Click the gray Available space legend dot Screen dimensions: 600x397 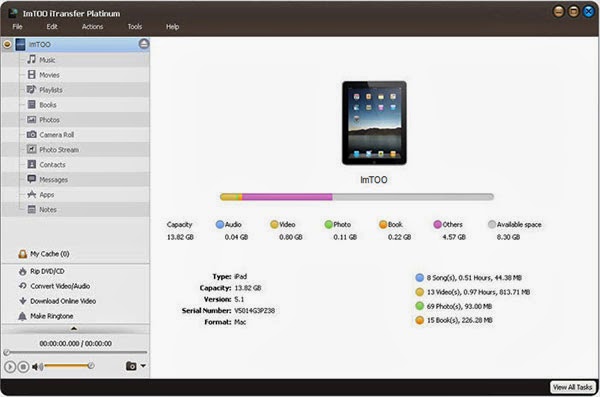(x=492, y=224)
